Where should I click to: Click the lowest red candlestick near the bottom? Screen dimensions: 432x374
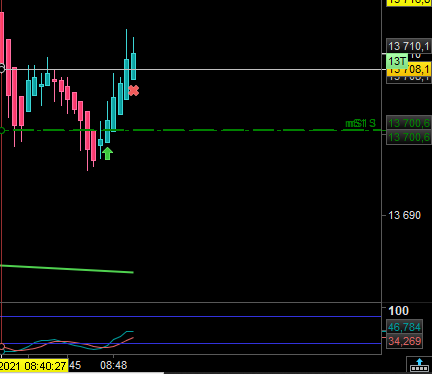(x=93, y=146)
